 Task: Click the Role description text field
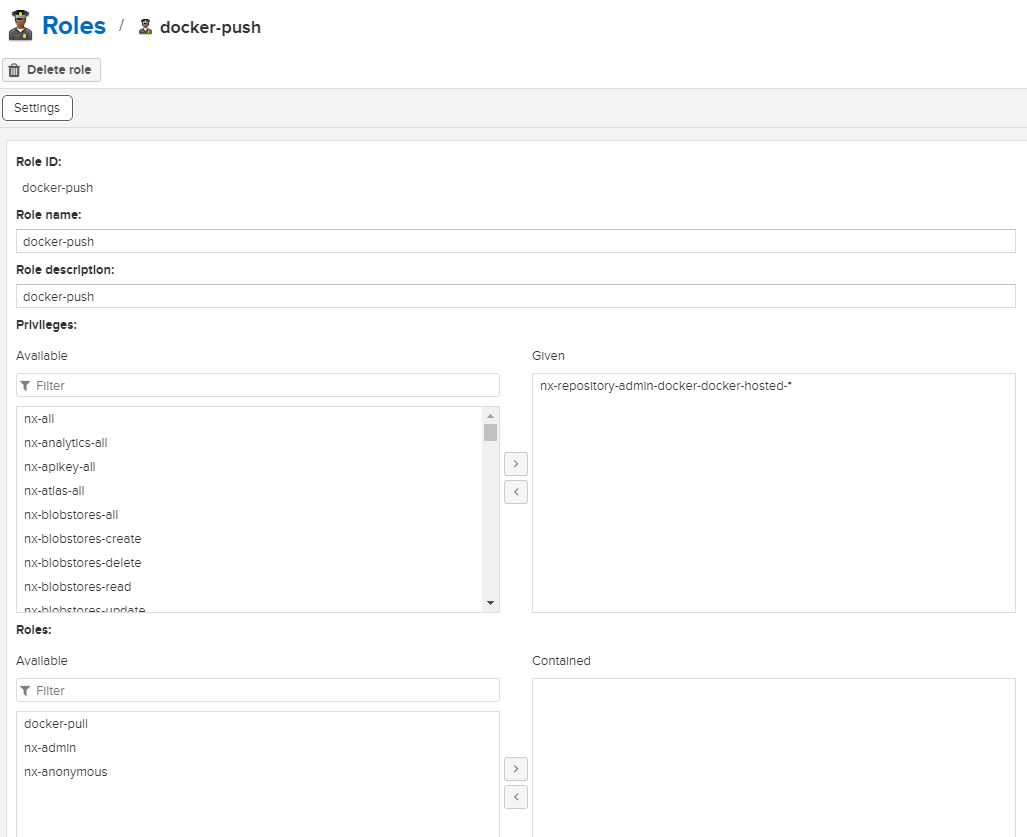pos(515,296)
